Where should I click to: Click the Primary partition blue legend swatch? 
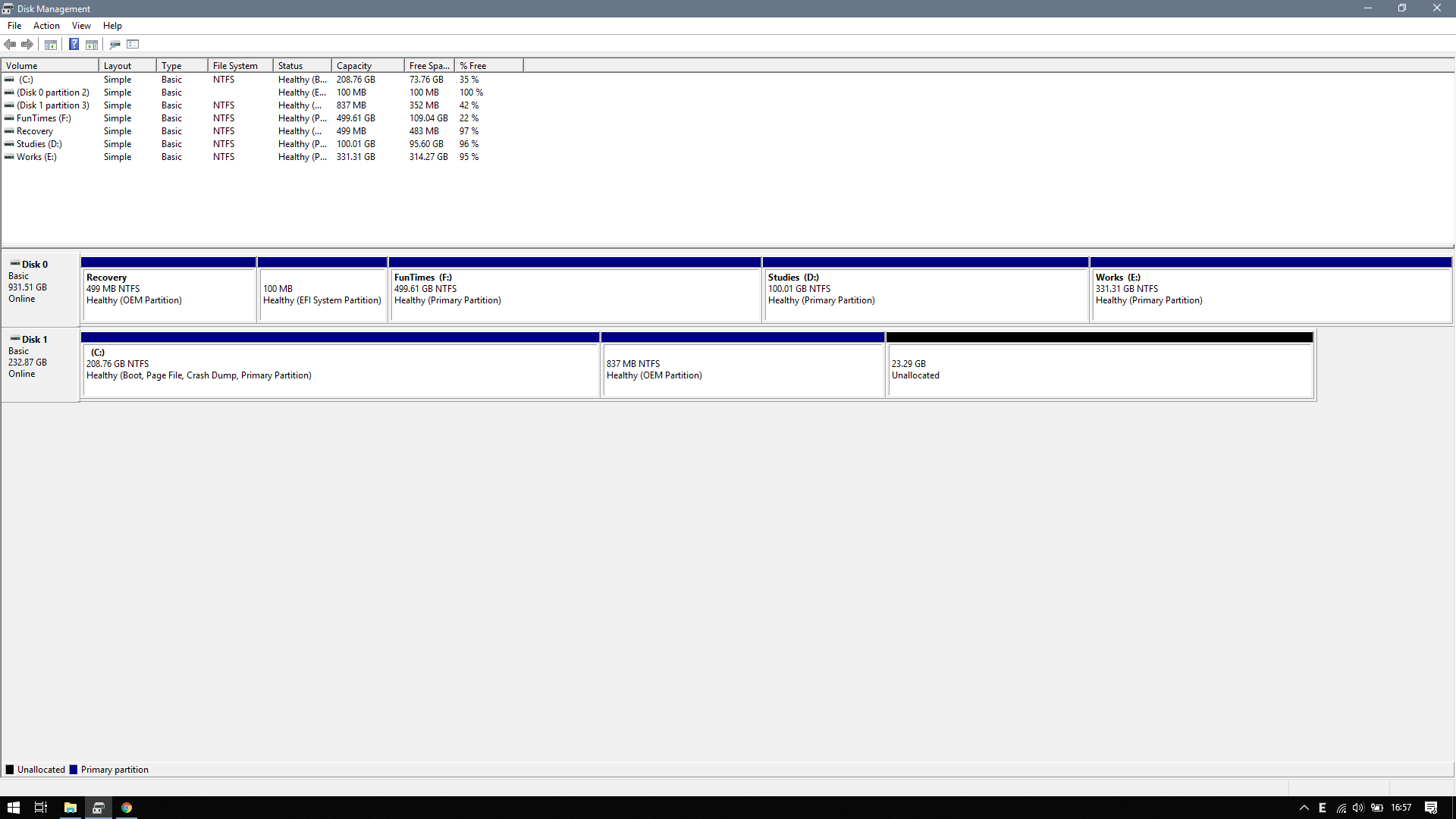pyautogui.click(x=74, y=770)
